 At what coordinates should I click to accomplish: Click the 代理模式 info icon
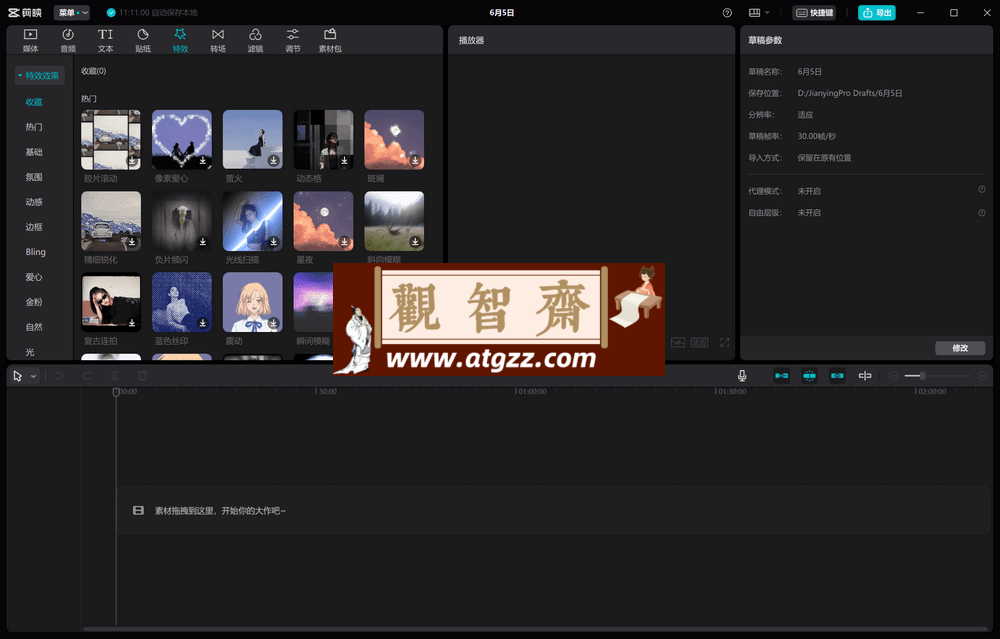pyautogui.click(x=982, y=189)
